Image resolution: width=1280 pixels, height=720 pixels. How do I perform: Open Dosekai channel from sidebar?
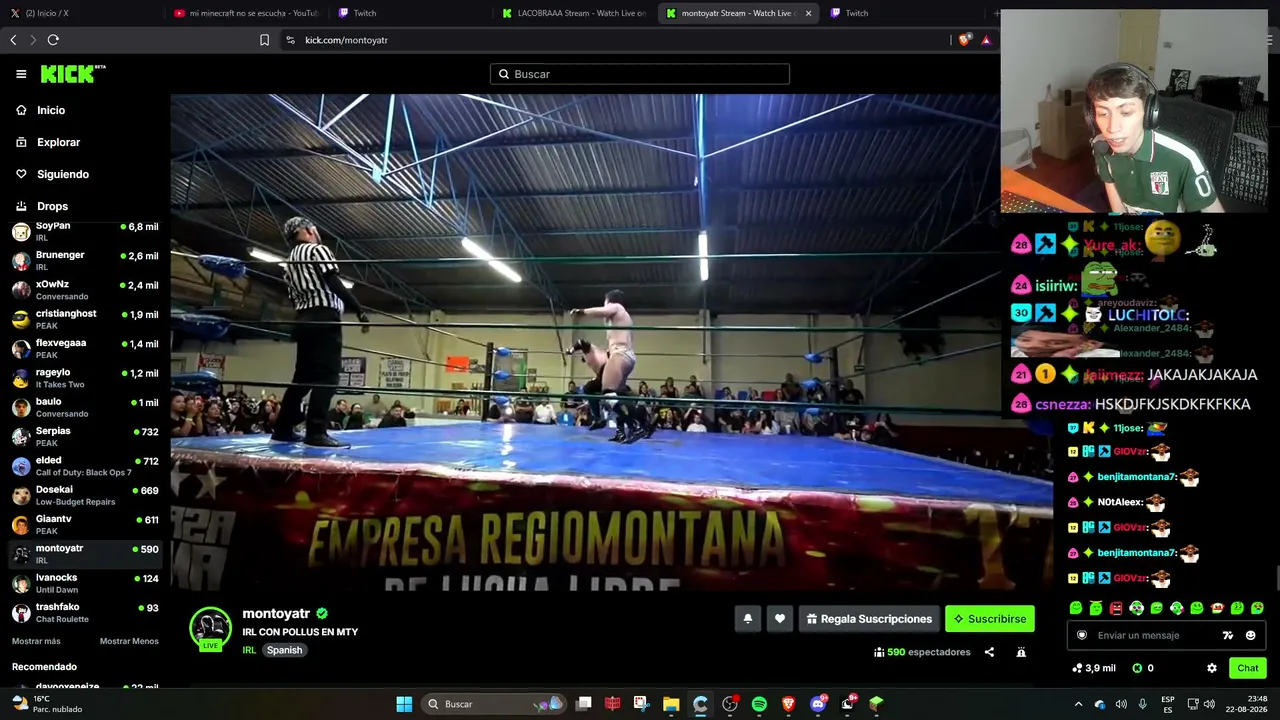(x=85, y=495)
